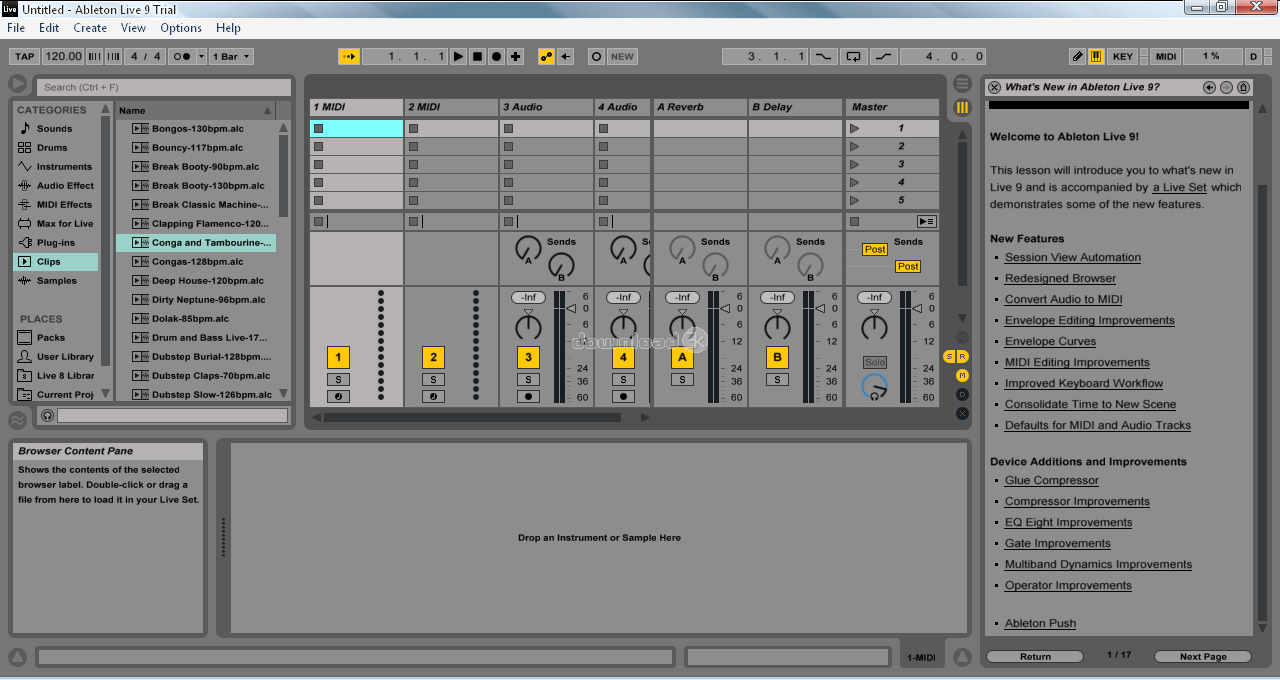Click the TAP tempo button
The width and height of the screenshot is (1280, 680).
pyautogui.click(x=25, y=57)
